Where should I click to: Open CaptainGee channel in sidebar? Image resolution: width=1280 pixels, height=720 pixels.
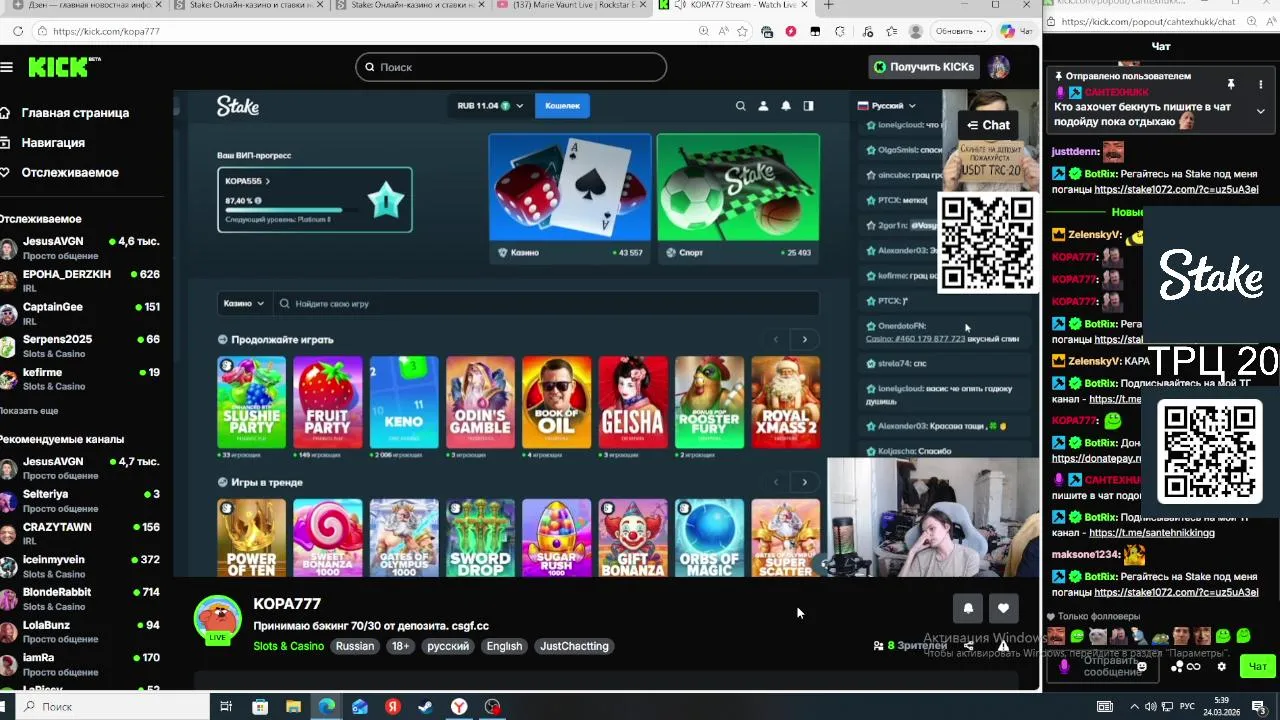(80, 313)
